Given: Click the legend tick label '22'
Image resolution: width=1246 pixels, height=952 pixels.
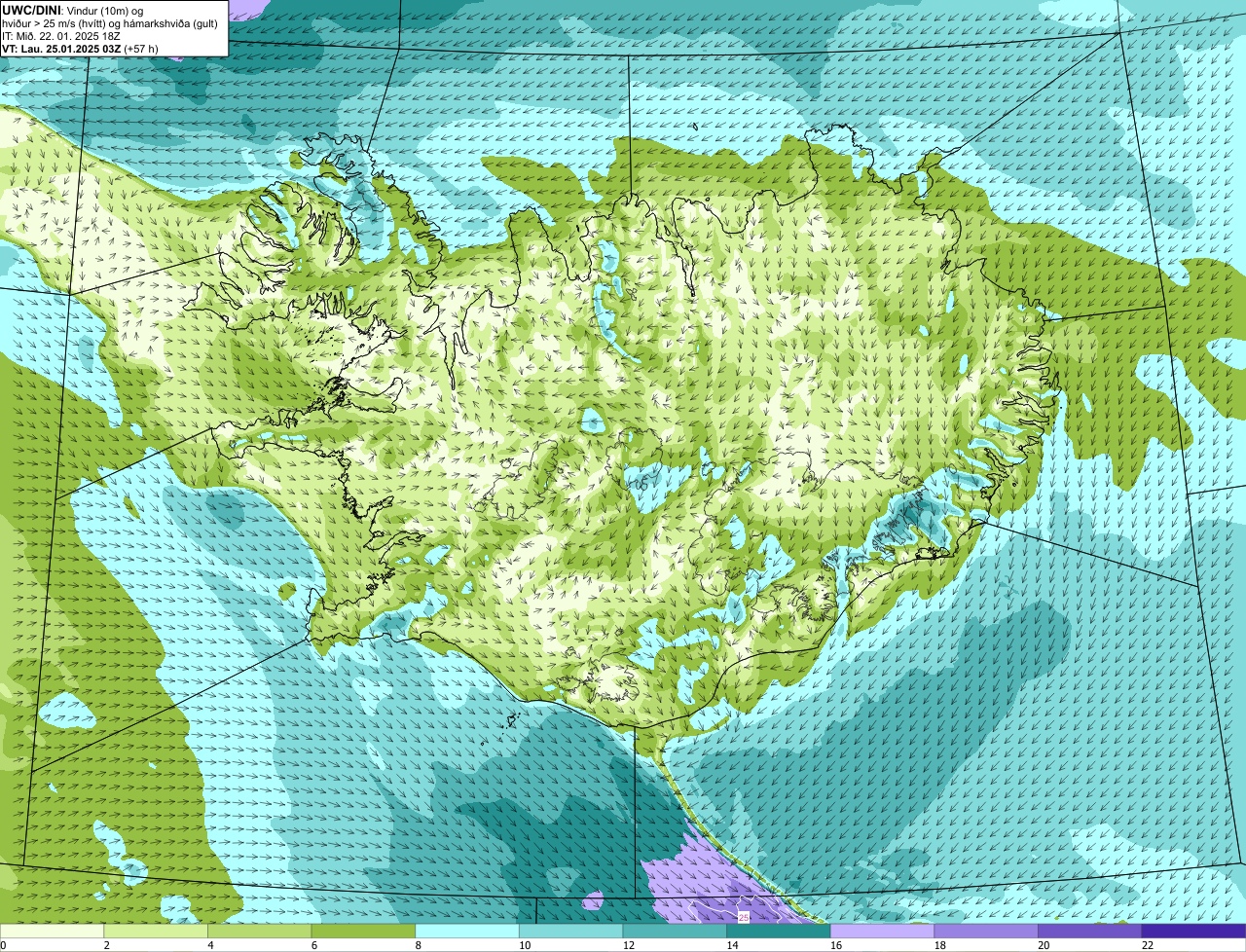Looking at the screenshot, I should pyautogui.click(x=1148, y=945).
